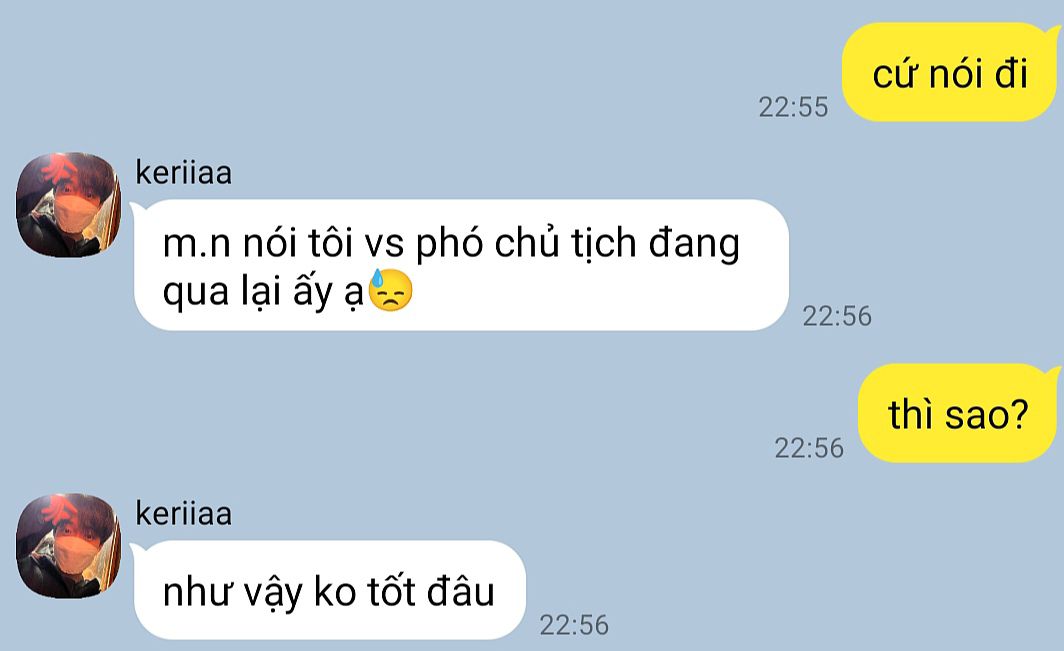Click the 22:56 timestamp beside "qua lại ấy ạ" bubble
The image size is (1064, 651).
point(837,316)
